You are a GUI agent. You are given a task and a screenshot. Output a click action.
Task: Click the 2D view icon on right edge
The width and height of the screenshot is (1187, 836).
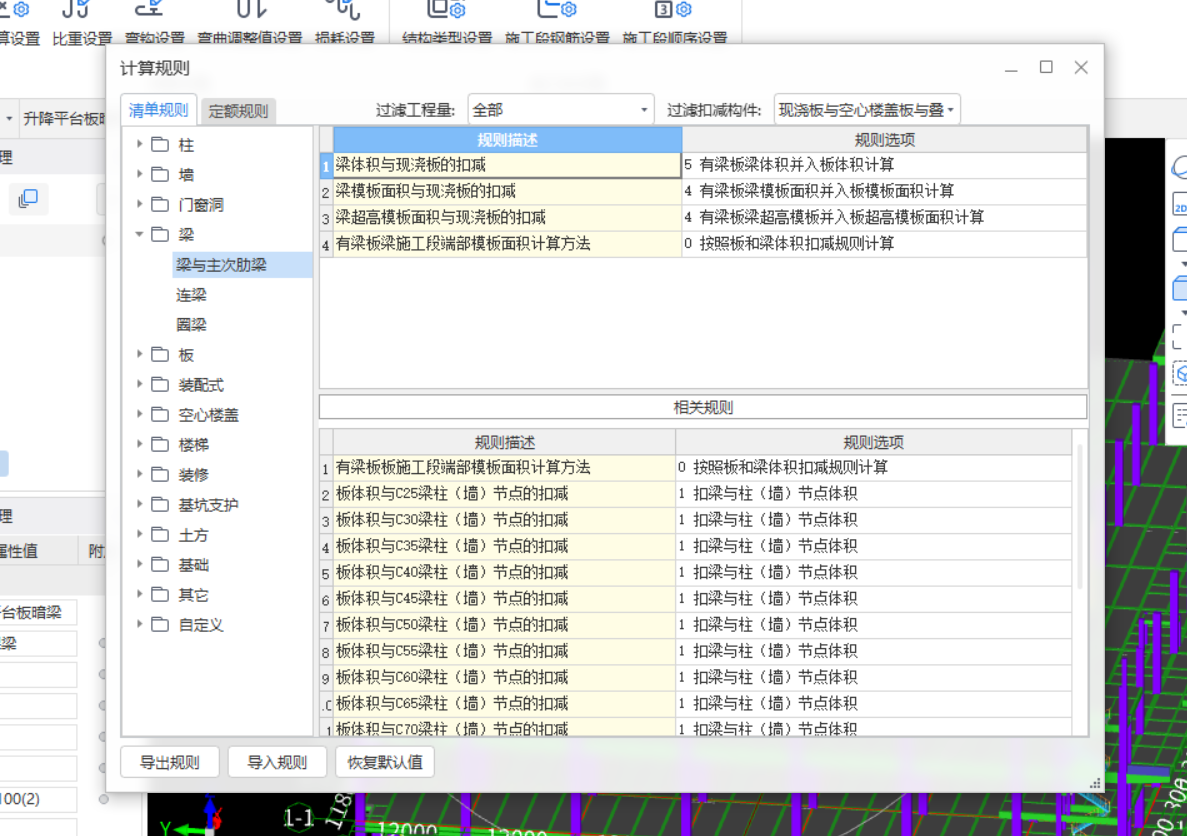tap(1179, 204)
